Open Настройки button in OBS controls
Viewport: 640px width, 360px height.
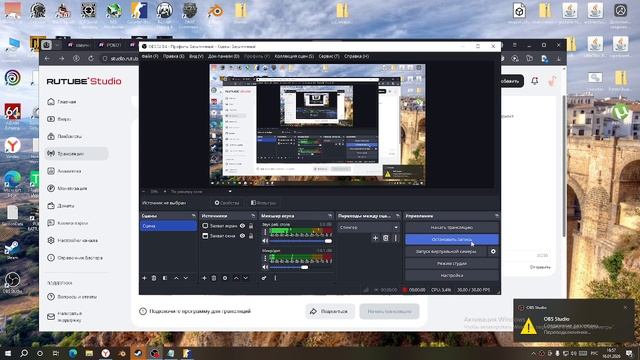pyautogui.click(x=452, y=276)
